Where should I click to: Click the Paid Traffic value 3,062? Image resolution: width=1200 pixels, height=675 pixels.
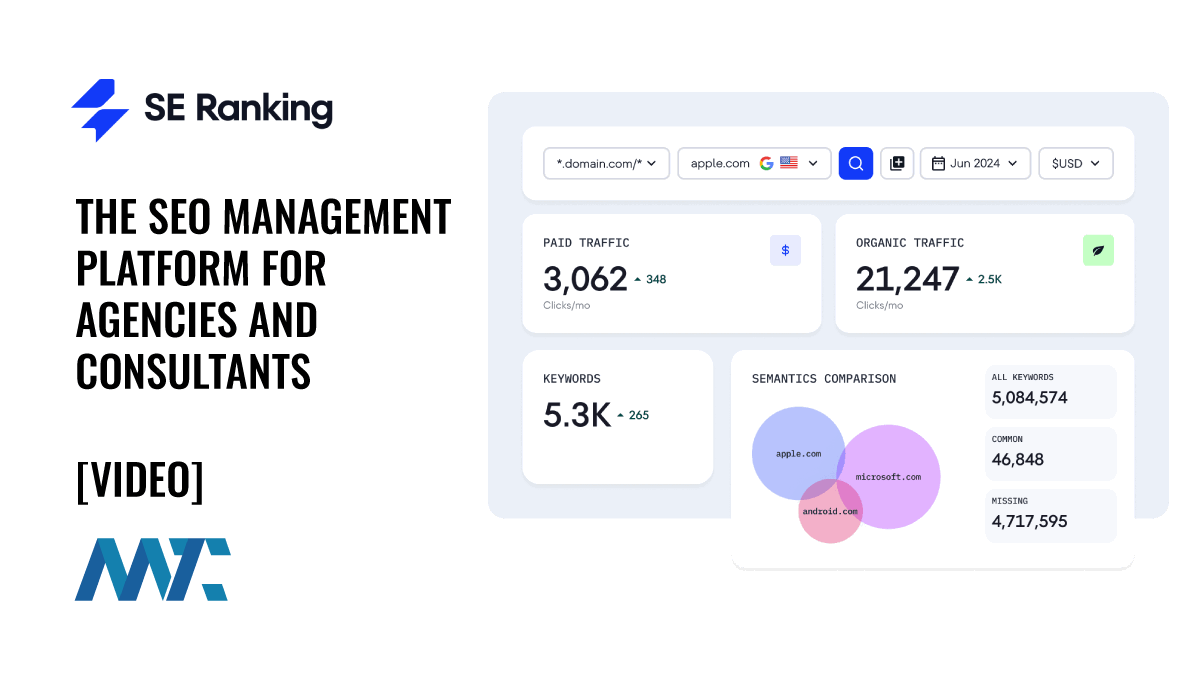click(x=585, y=279)
